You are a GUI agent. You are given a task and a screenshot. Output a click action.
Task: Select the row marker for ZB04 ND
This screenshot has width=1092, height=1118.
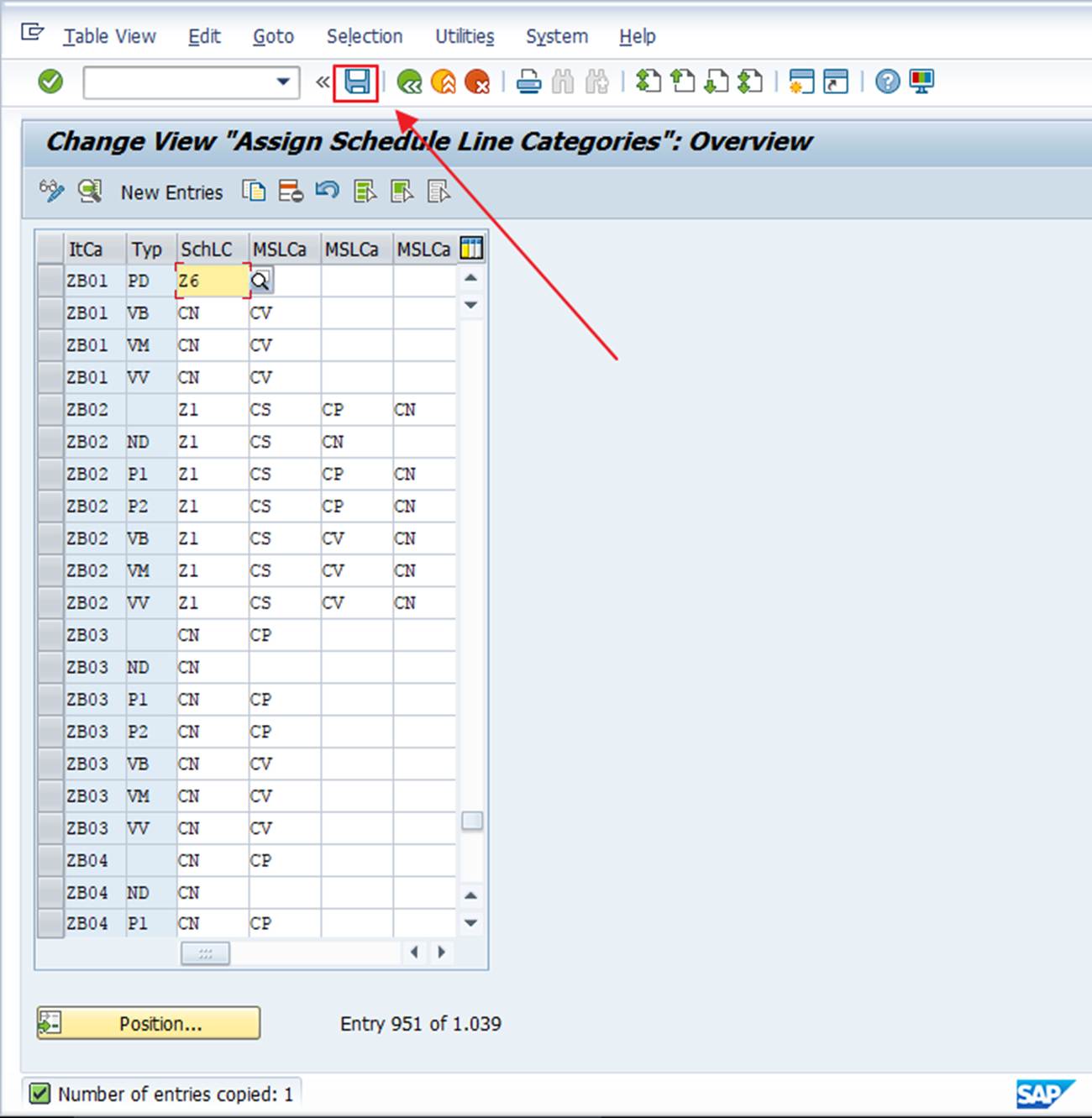point(50,892)
